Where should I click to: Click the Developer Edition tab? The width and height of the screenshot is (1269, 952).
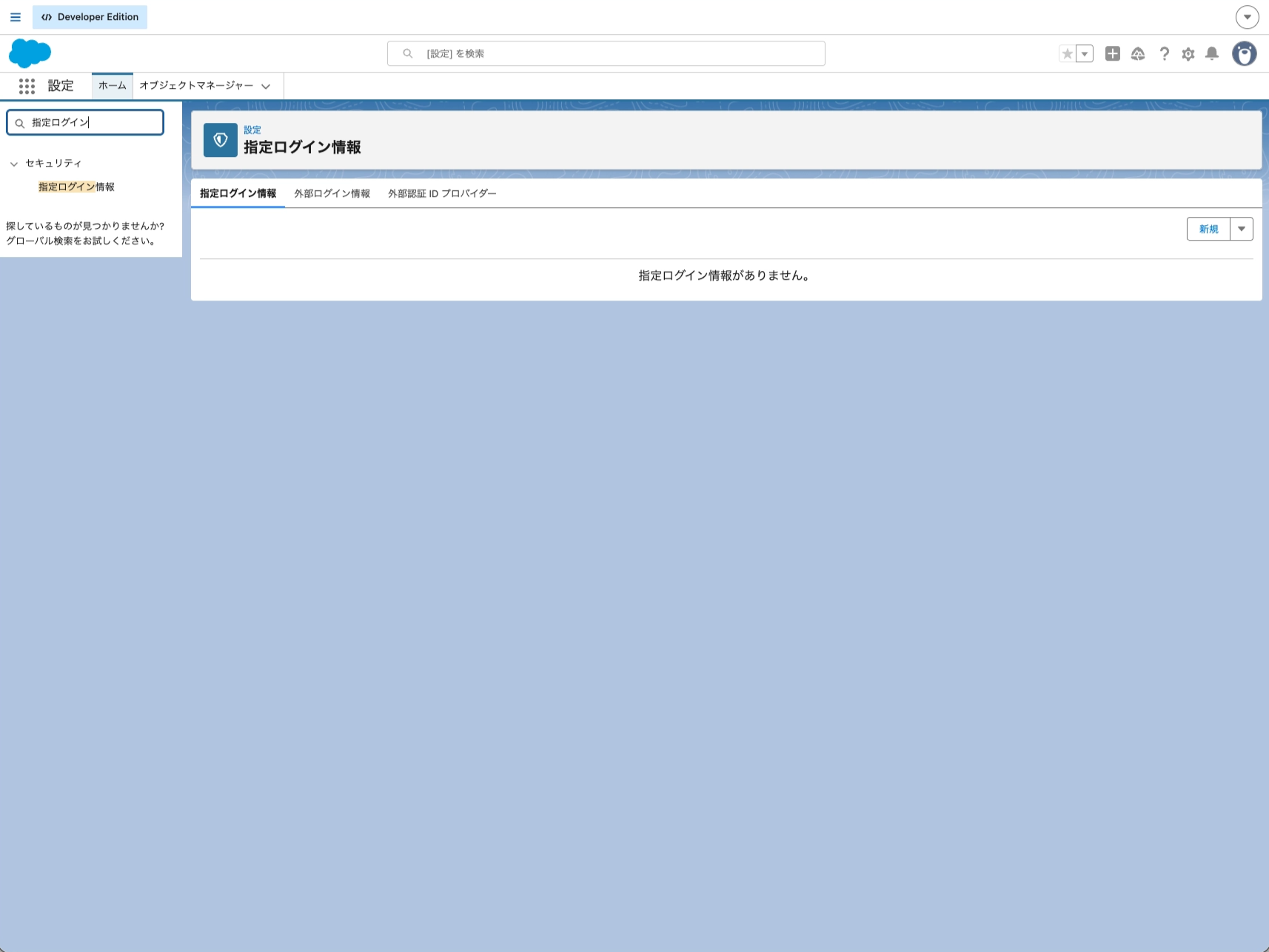pyautogui.click(x=90, y=17)
